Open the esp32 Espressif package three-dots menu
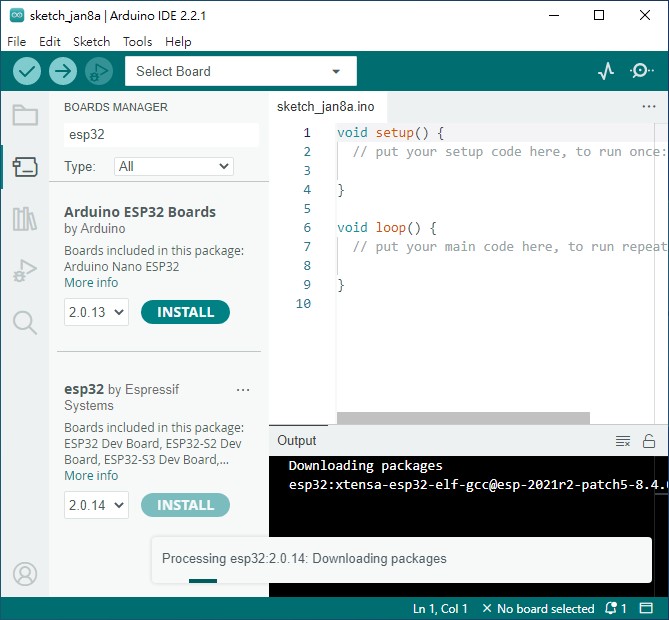 point(243,390)
